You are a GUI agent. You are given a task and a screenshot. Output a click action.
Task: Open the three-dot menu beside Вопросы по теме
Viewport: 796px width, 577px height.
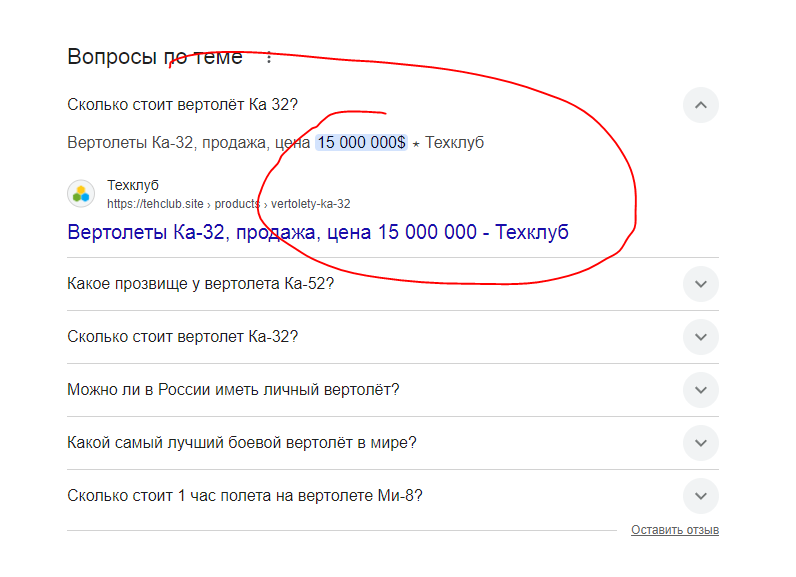click(268, 58)
